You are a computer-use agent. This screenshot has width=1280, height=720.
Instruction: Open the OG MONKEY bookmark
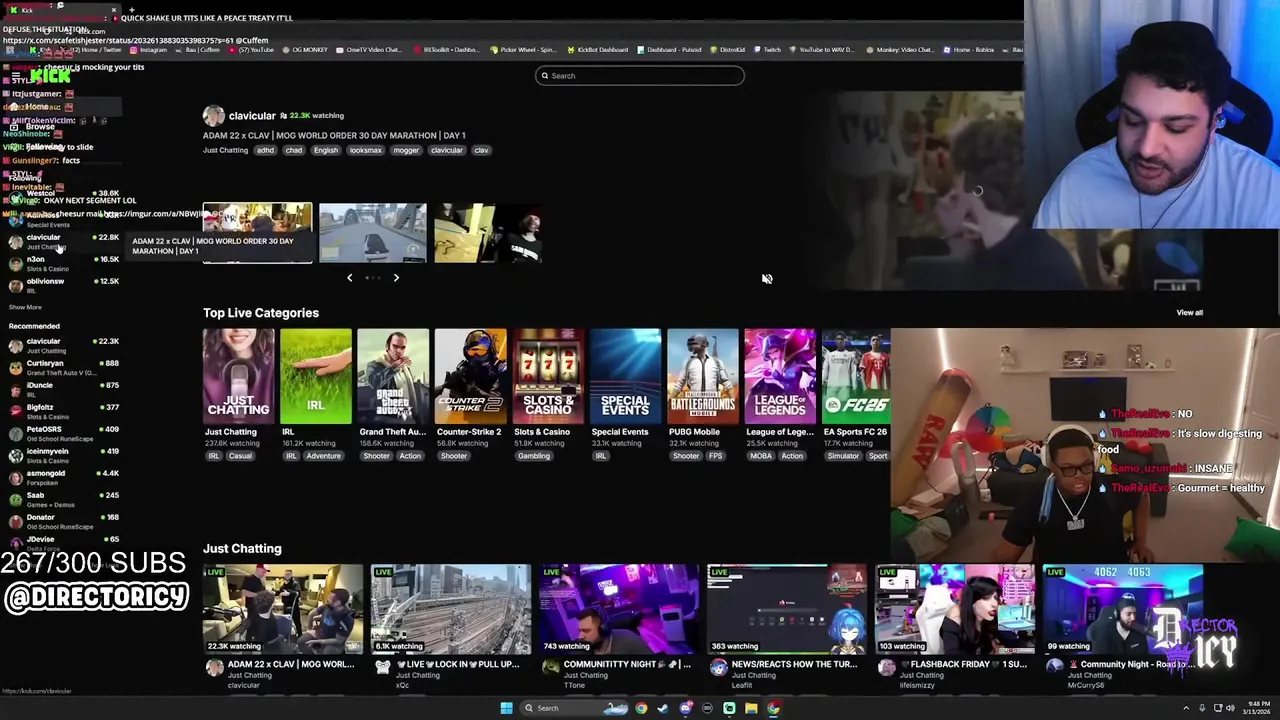307,50
